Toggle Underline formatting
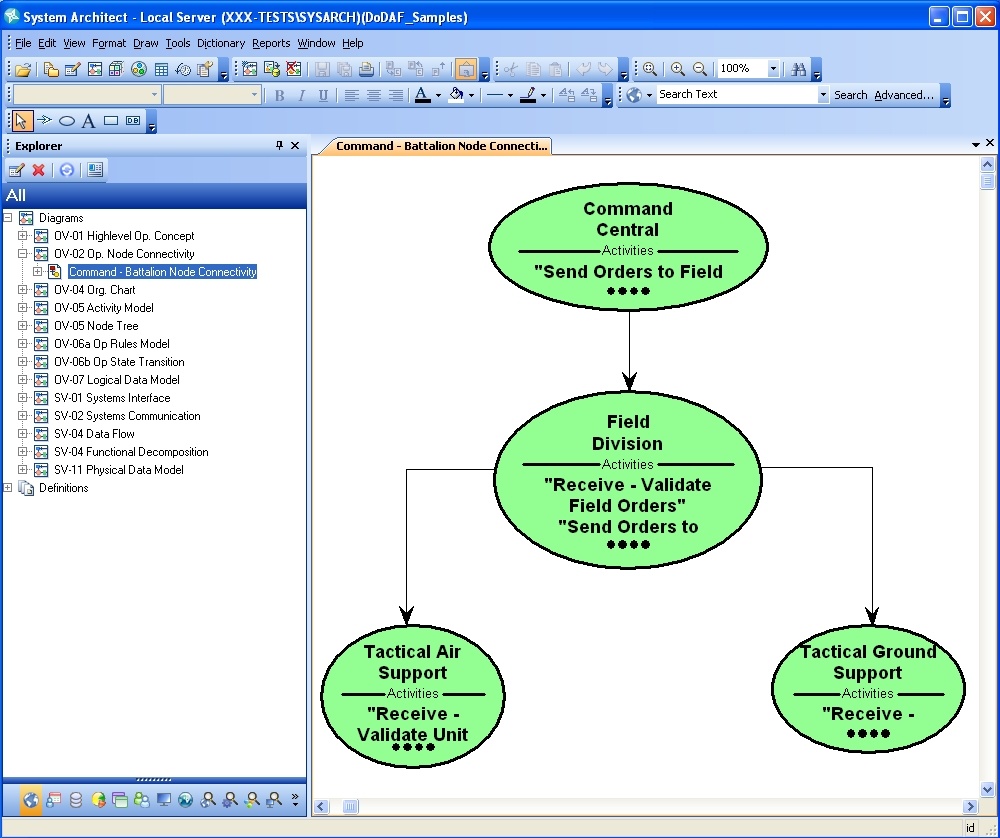1000x838 pixels. (323, 96)
